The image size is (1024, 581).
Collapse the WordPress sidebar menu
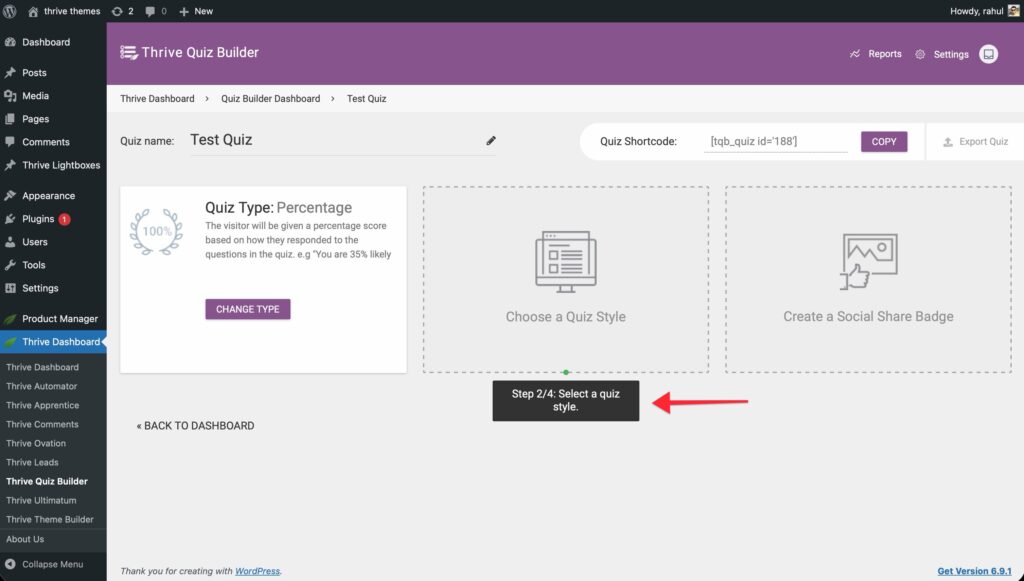[x=52, y=564]
